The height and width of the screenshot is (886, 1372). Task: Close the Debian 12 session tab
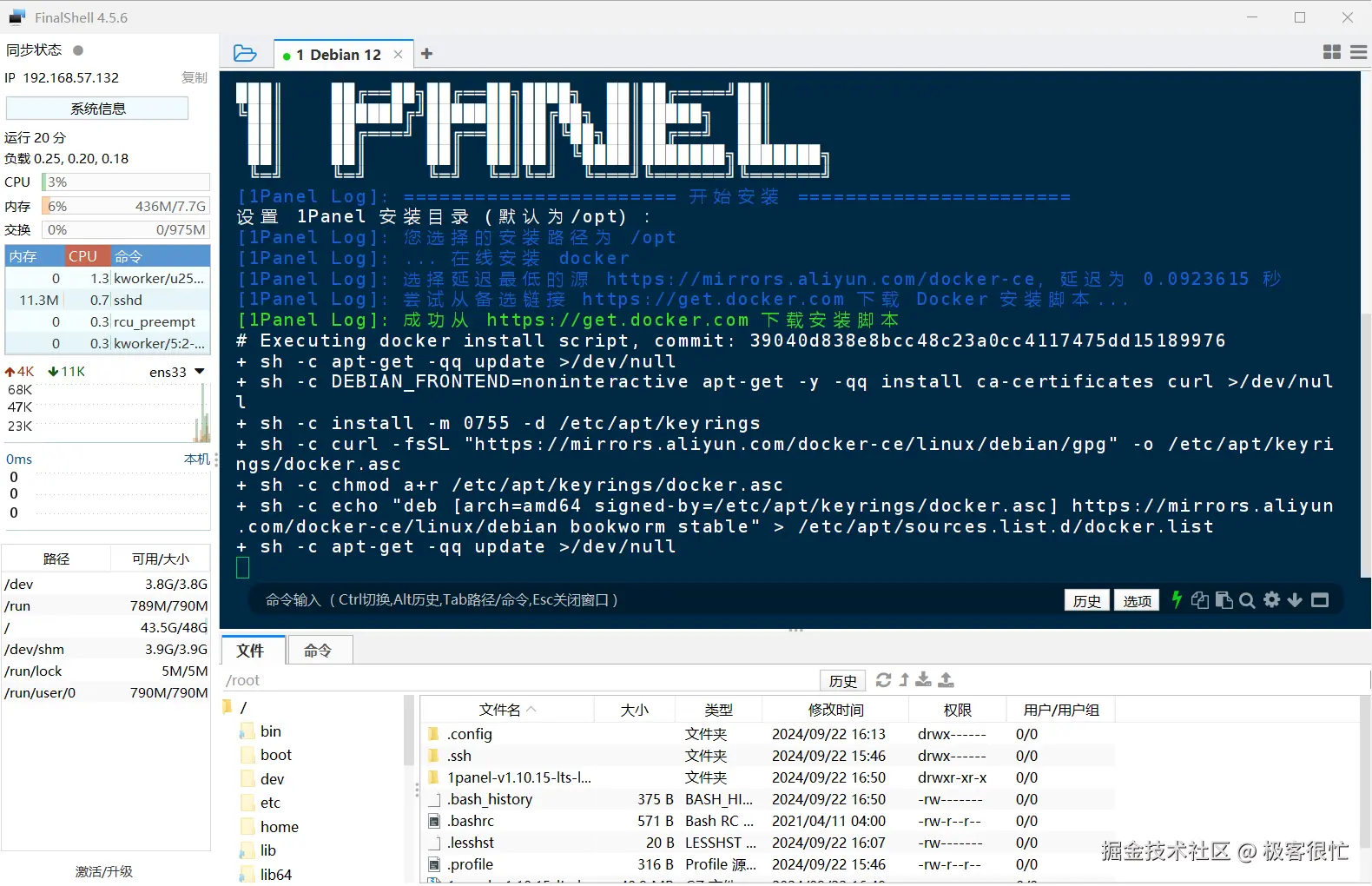point(398,55)
